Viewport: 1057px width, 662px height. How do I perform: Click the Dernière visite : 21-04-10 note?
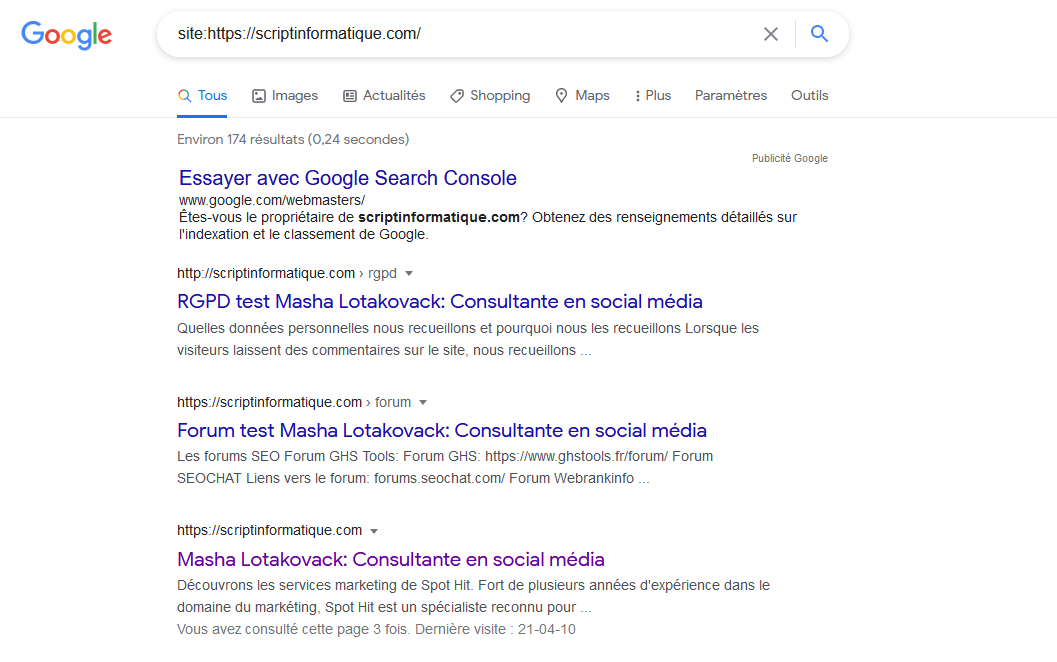coord(495,630)
